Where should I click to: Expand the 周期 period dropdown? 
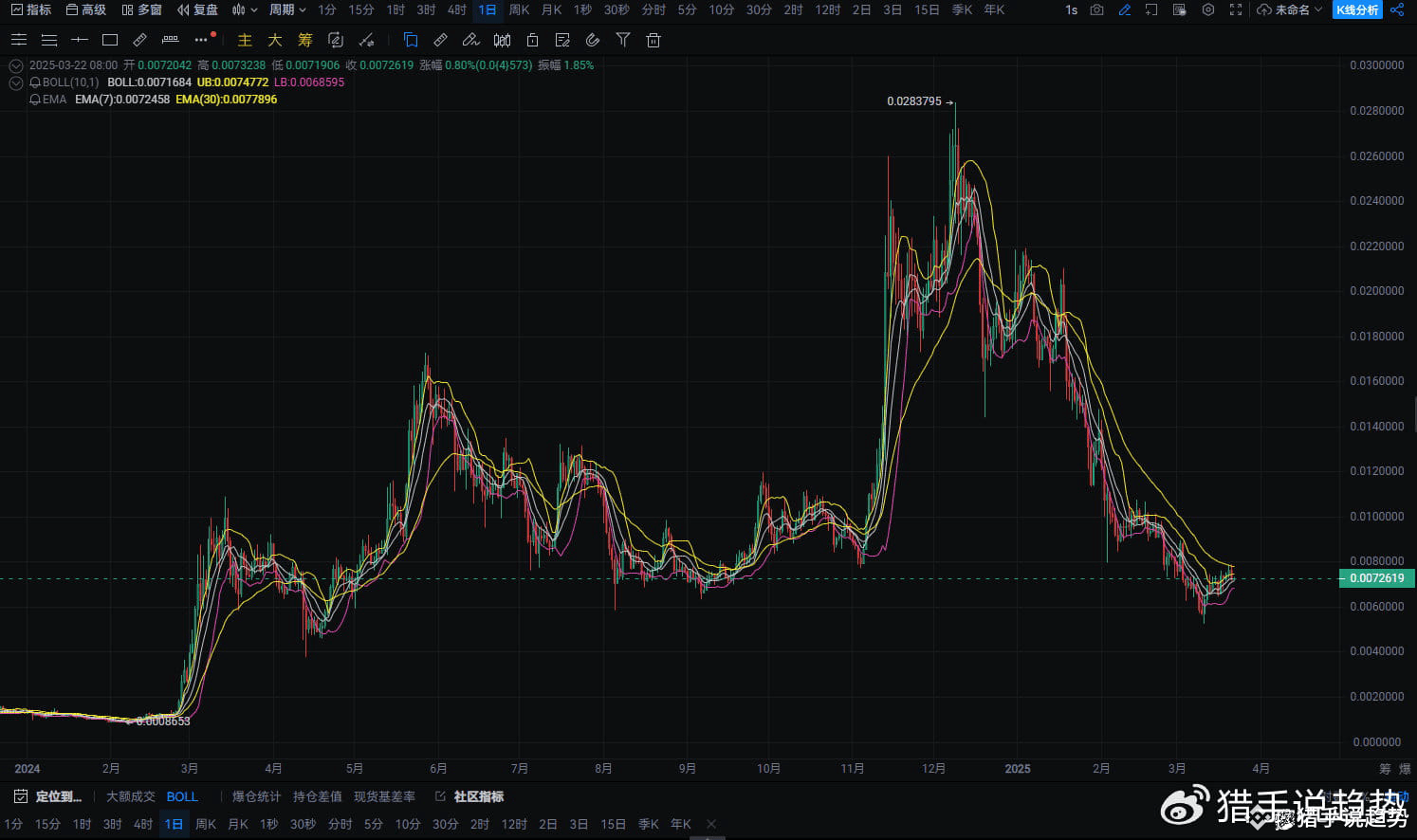tap(287, 9)
